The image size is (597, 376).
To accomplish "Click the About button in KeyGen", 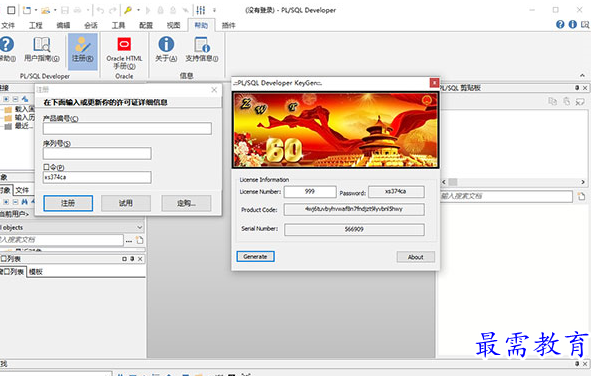I will tap(415, 257).
